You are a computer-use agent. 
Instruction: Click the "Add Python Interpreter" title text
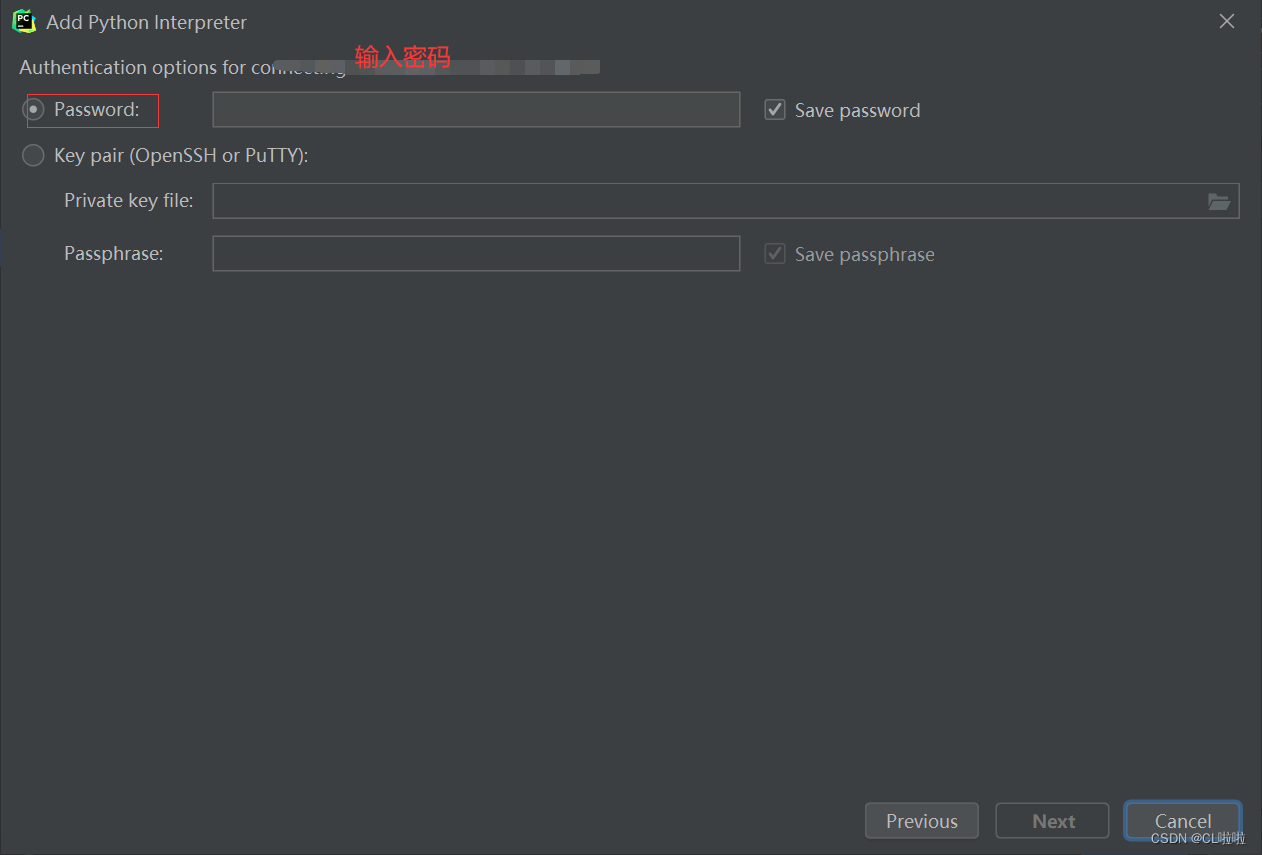(x=146, y=22)
